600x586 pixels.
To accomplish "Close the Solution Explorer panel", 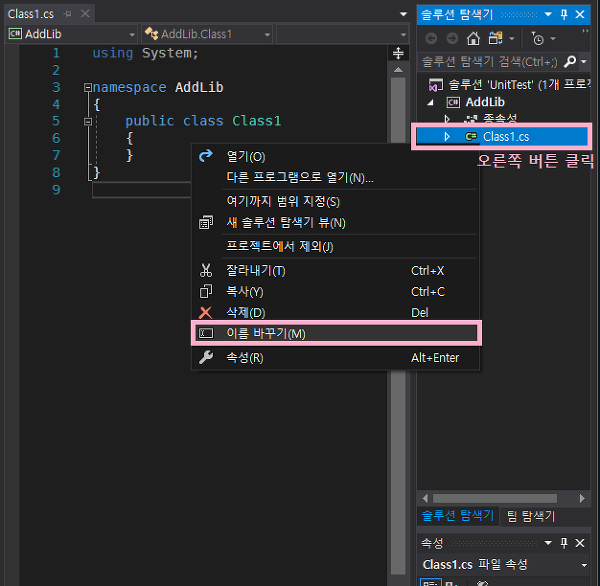I will tap(580, 15).
